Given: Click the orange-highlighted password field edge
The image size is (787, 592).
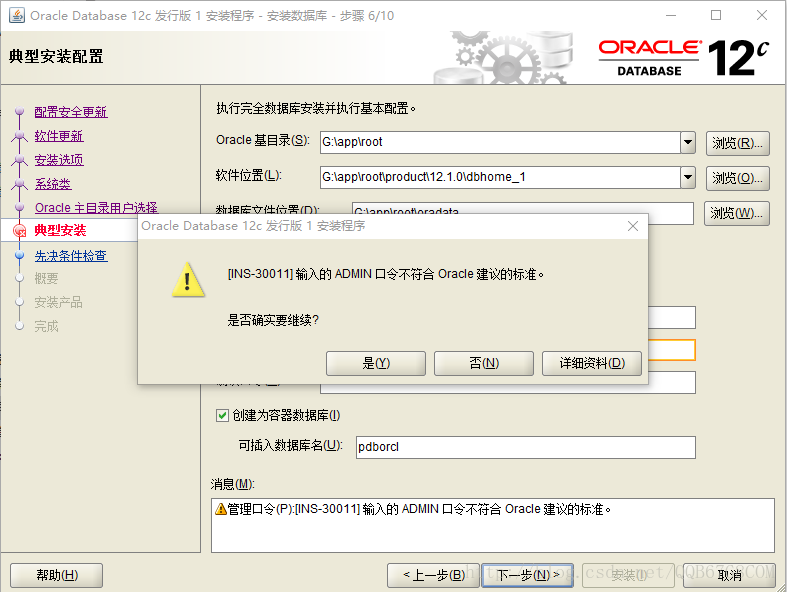Looking at the screenshot, I should [672, 350].
